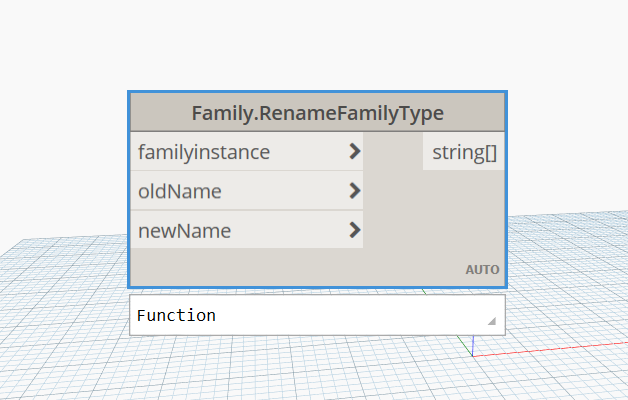The image size is (628, 400).
Task: Click the preview bubble resize grip
Action: pyautogui.click(x=491, y=322)
